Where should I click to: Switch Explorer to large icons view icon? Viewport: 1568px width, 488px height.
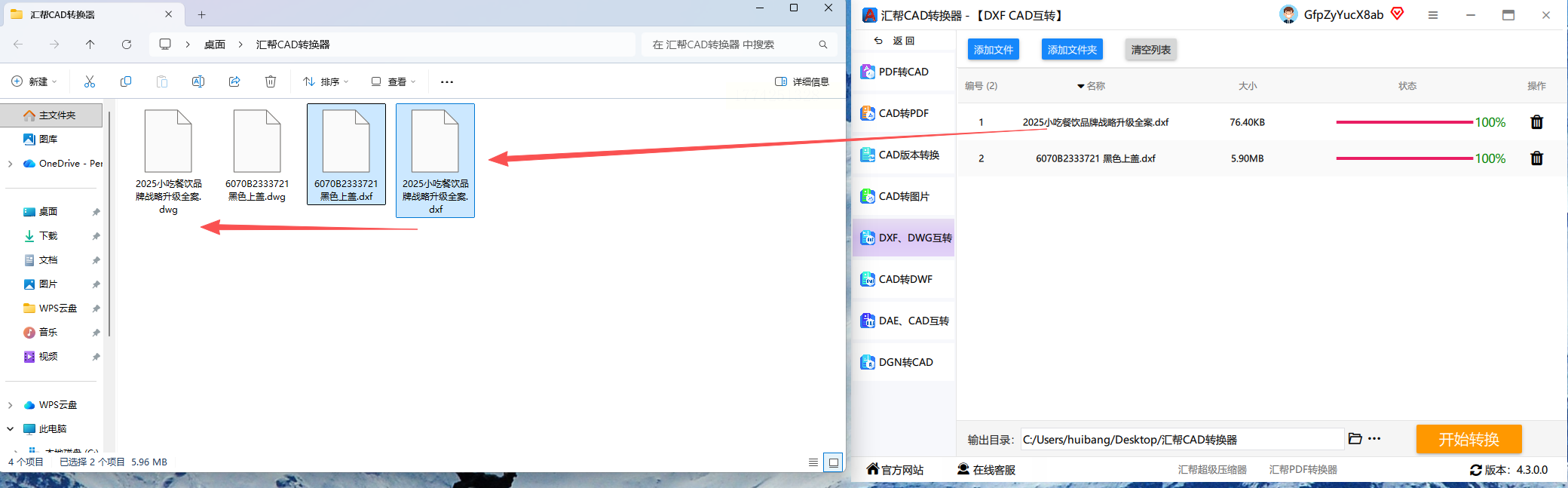833,462
